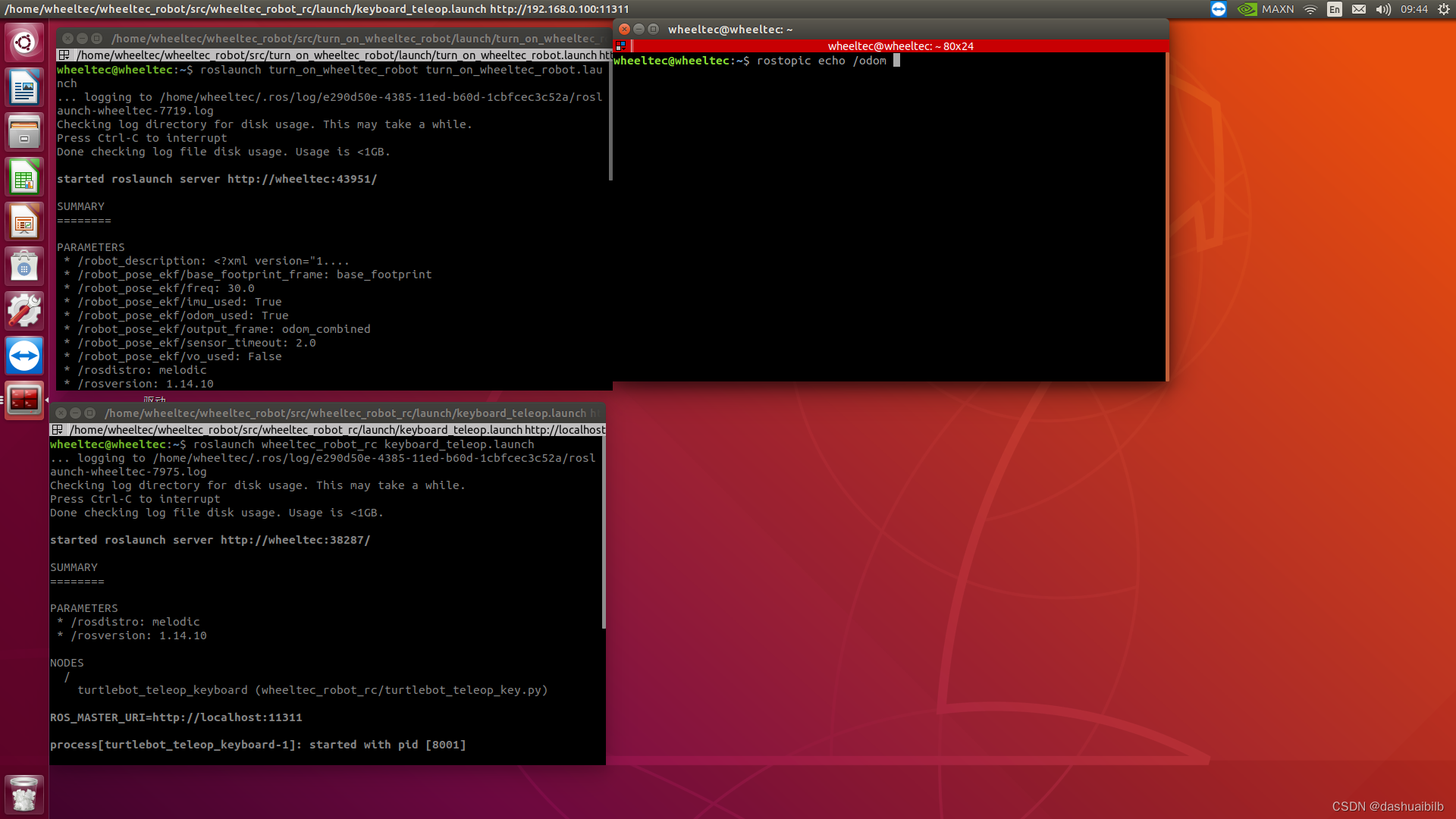Open the Wi-Fi network menu
Viewport: 1456px width, 819px height.
[x=1310, y=9]
